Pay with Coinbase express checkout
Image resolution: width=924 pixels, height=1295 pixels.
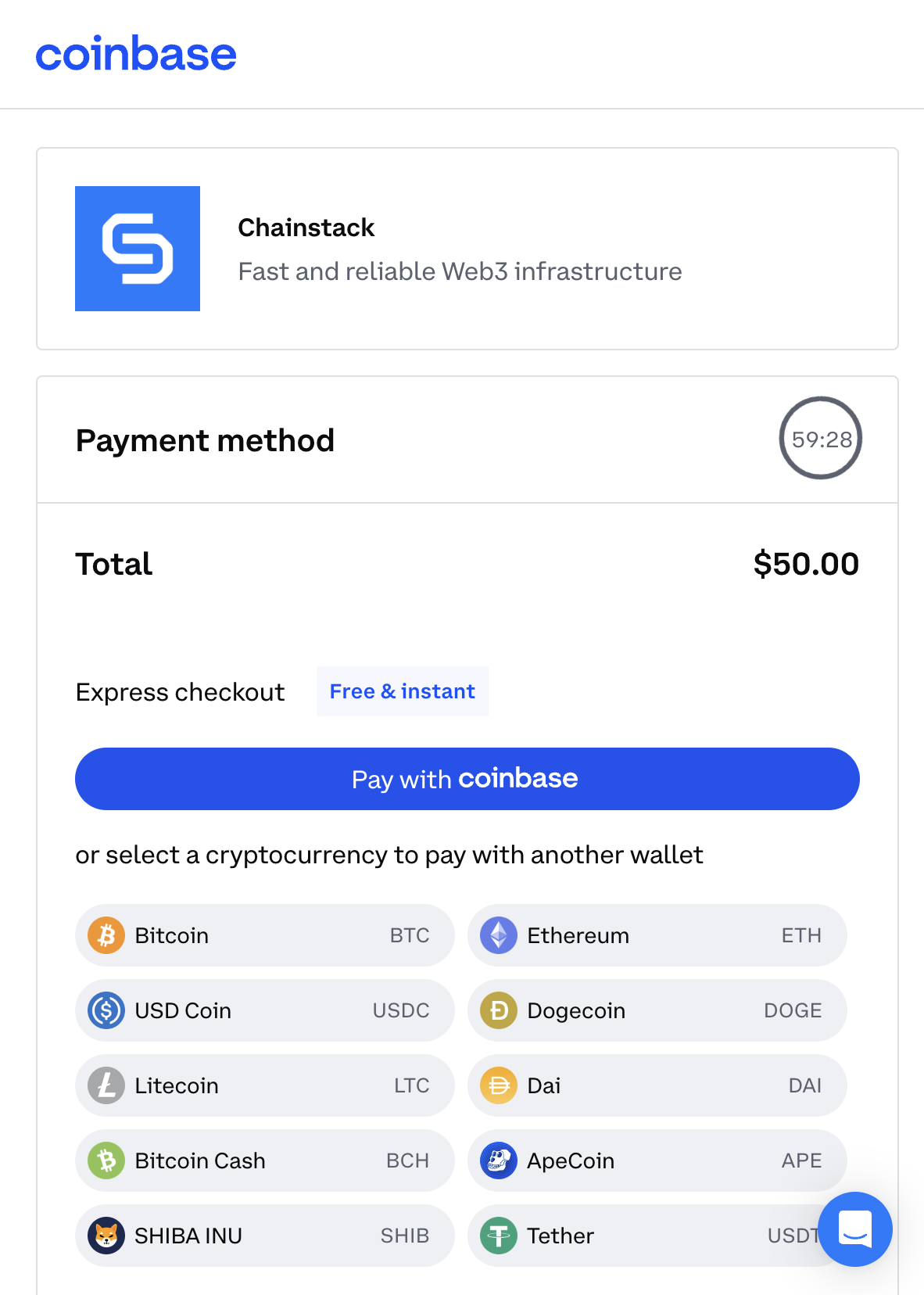coord(467,779)
